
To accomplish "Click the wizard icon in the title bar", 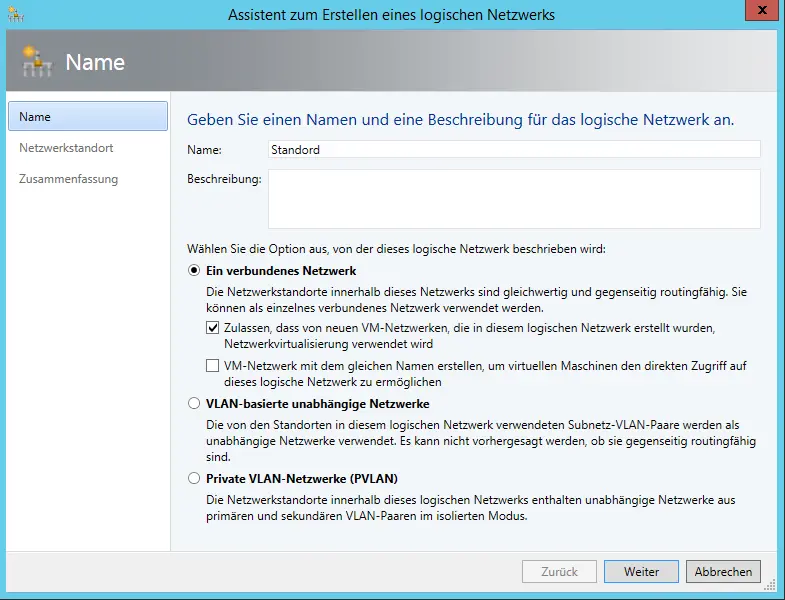I will (x=14, y=14).
